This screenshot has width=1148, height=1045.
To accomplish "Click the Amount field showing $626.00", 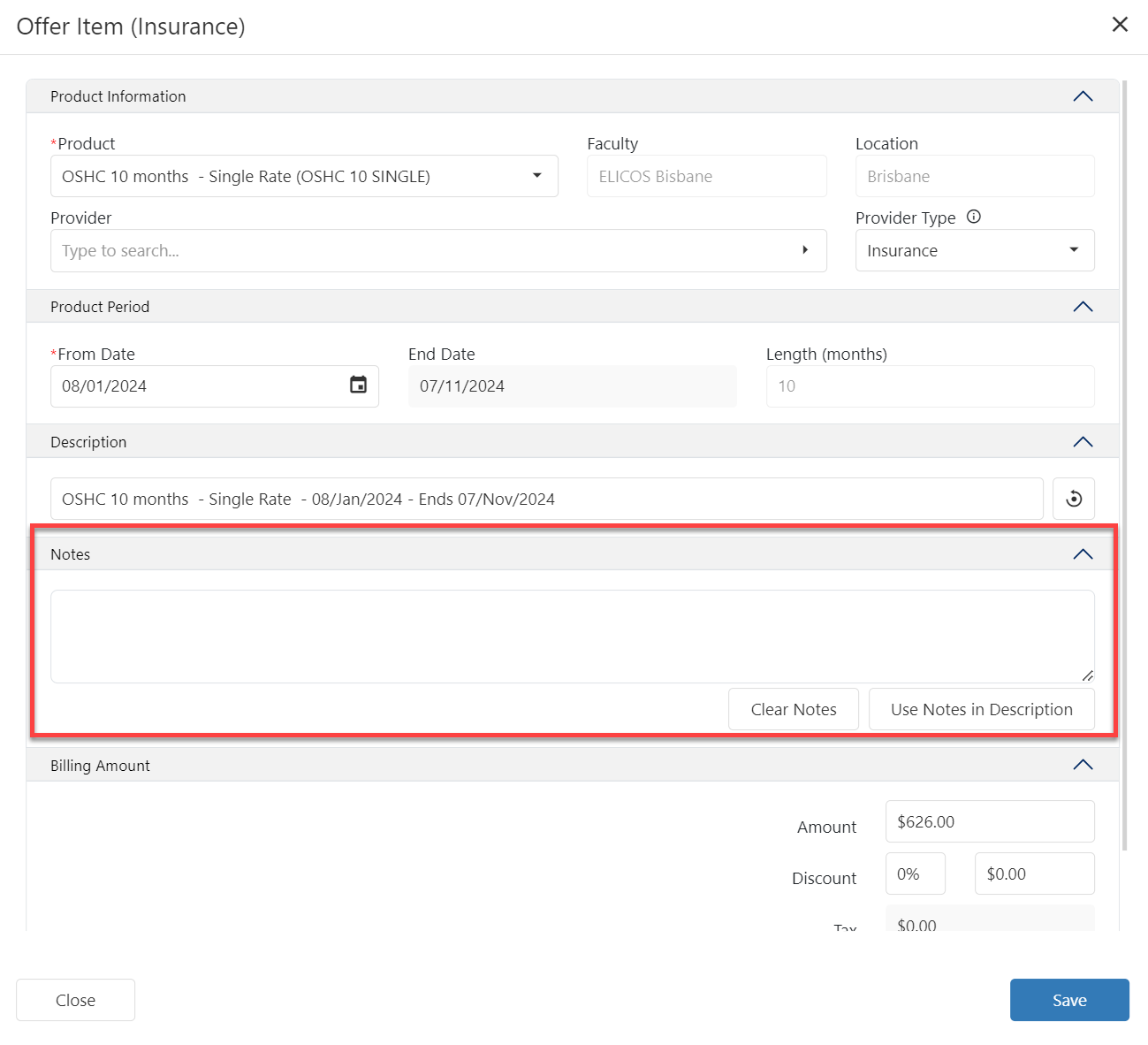I will click(x=989, y=821).
